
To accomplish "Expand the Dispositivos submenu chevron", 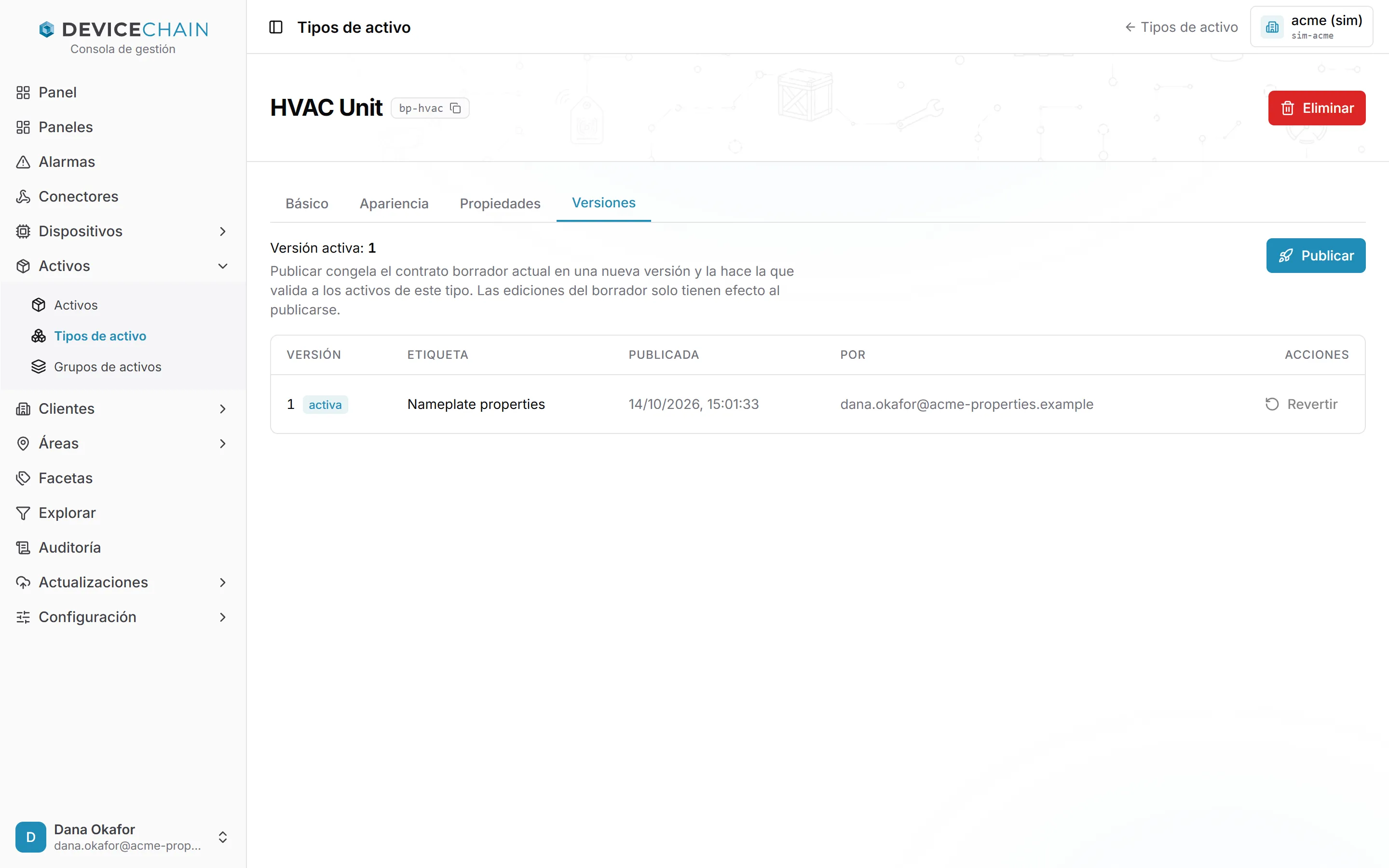I will point(223,231).
